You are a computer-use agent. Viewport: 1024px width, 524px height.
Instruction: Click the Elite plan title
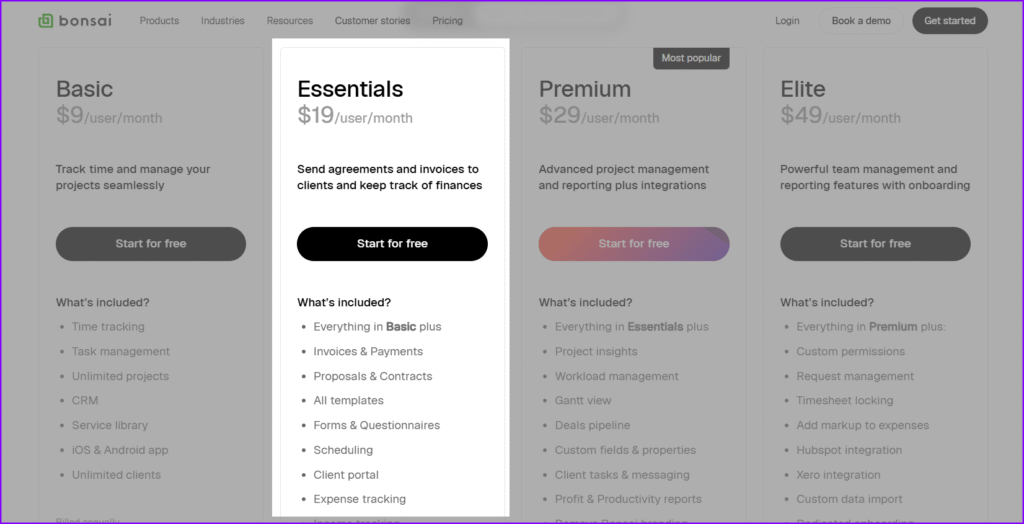pos(803,89)
